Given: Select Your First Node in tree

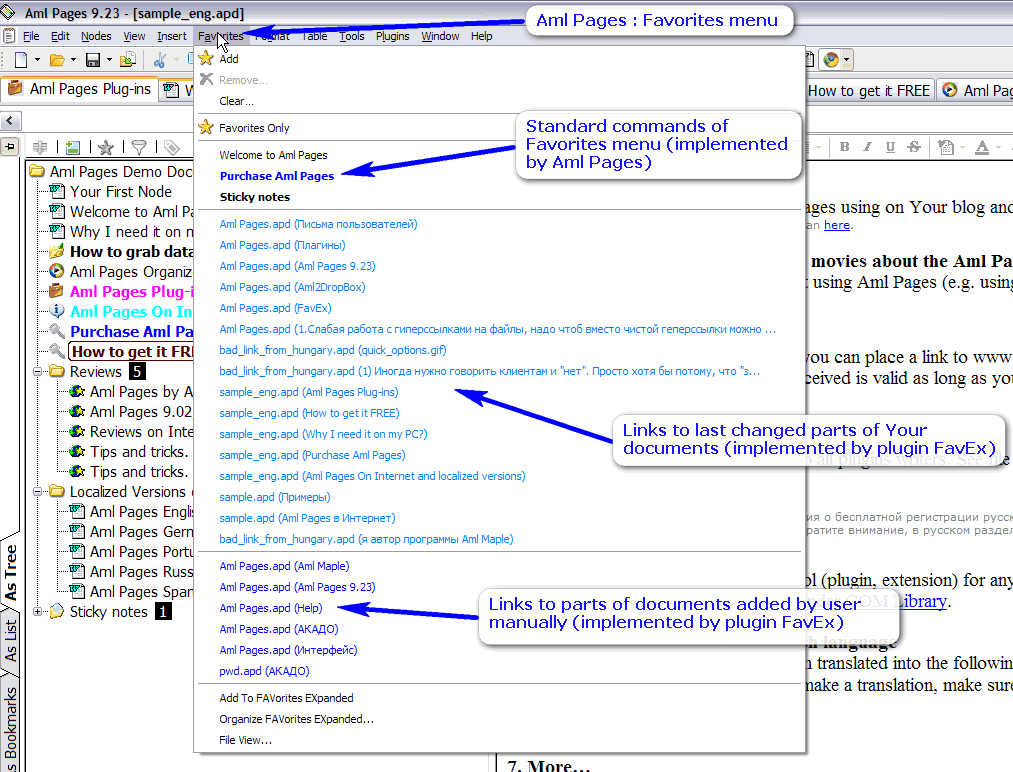Looking at the screenshot, I should click(x=121, y=192).
